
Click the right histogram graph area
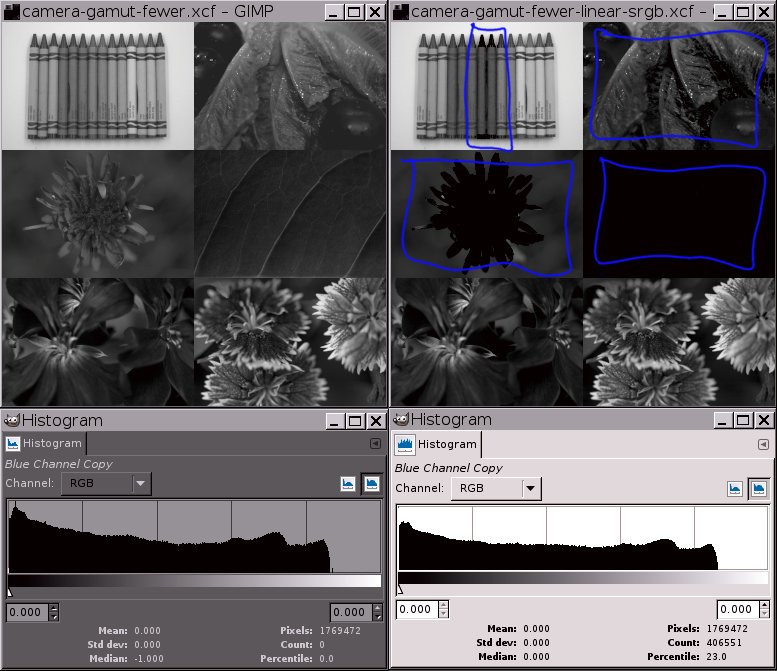tap(583, 538)
